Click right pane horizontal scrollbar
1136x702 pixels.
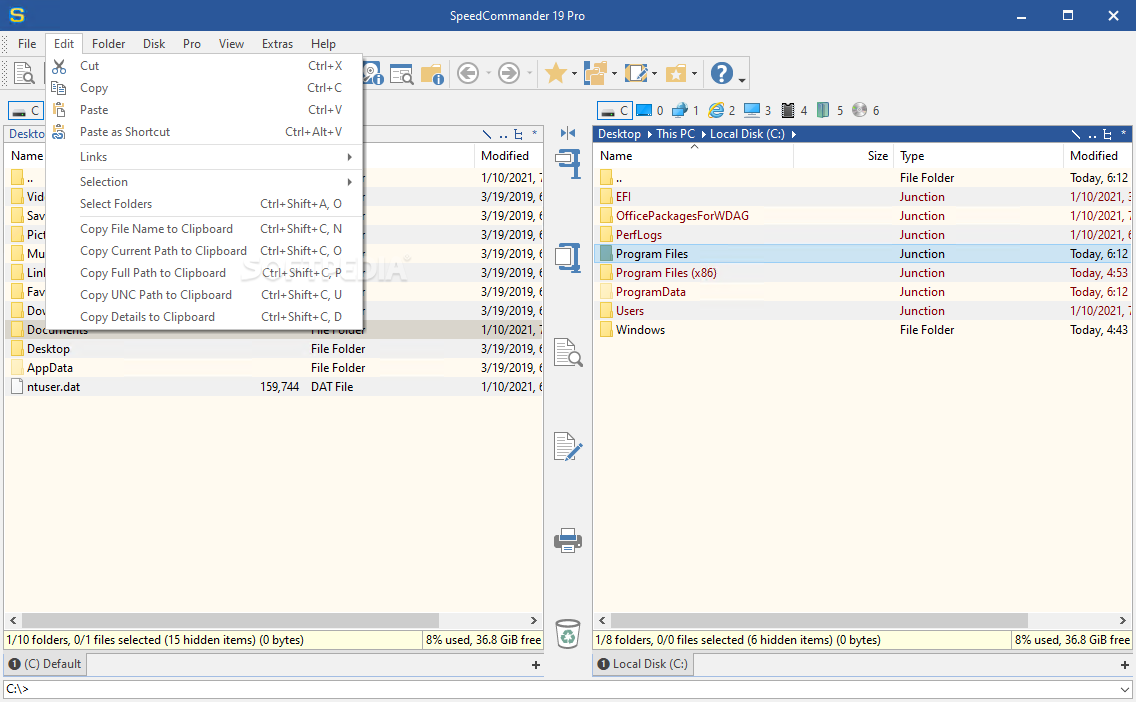(x=819, y=621)
